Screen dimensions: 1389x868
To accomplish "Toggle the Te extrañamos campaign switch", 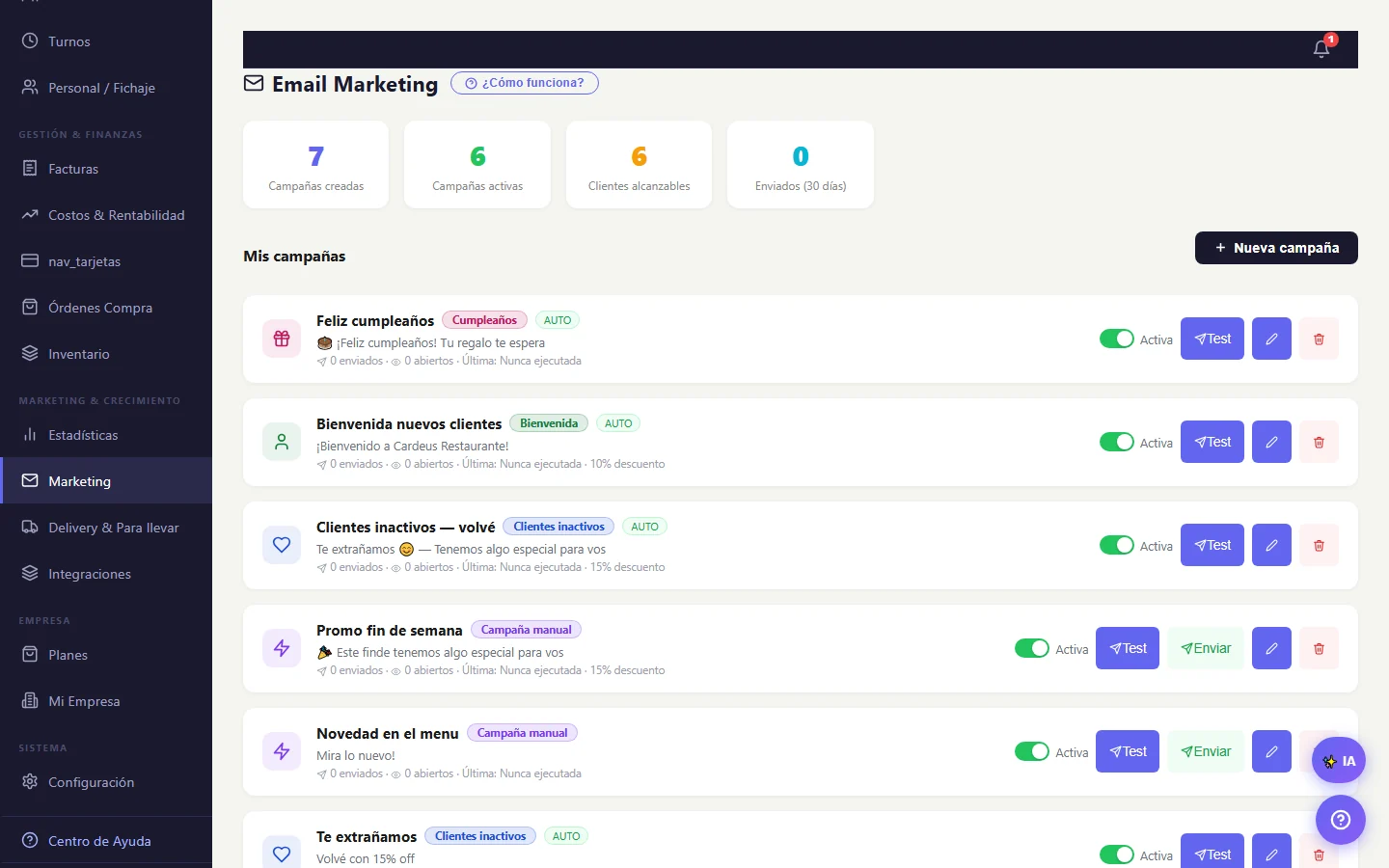I will point(1117,854).
